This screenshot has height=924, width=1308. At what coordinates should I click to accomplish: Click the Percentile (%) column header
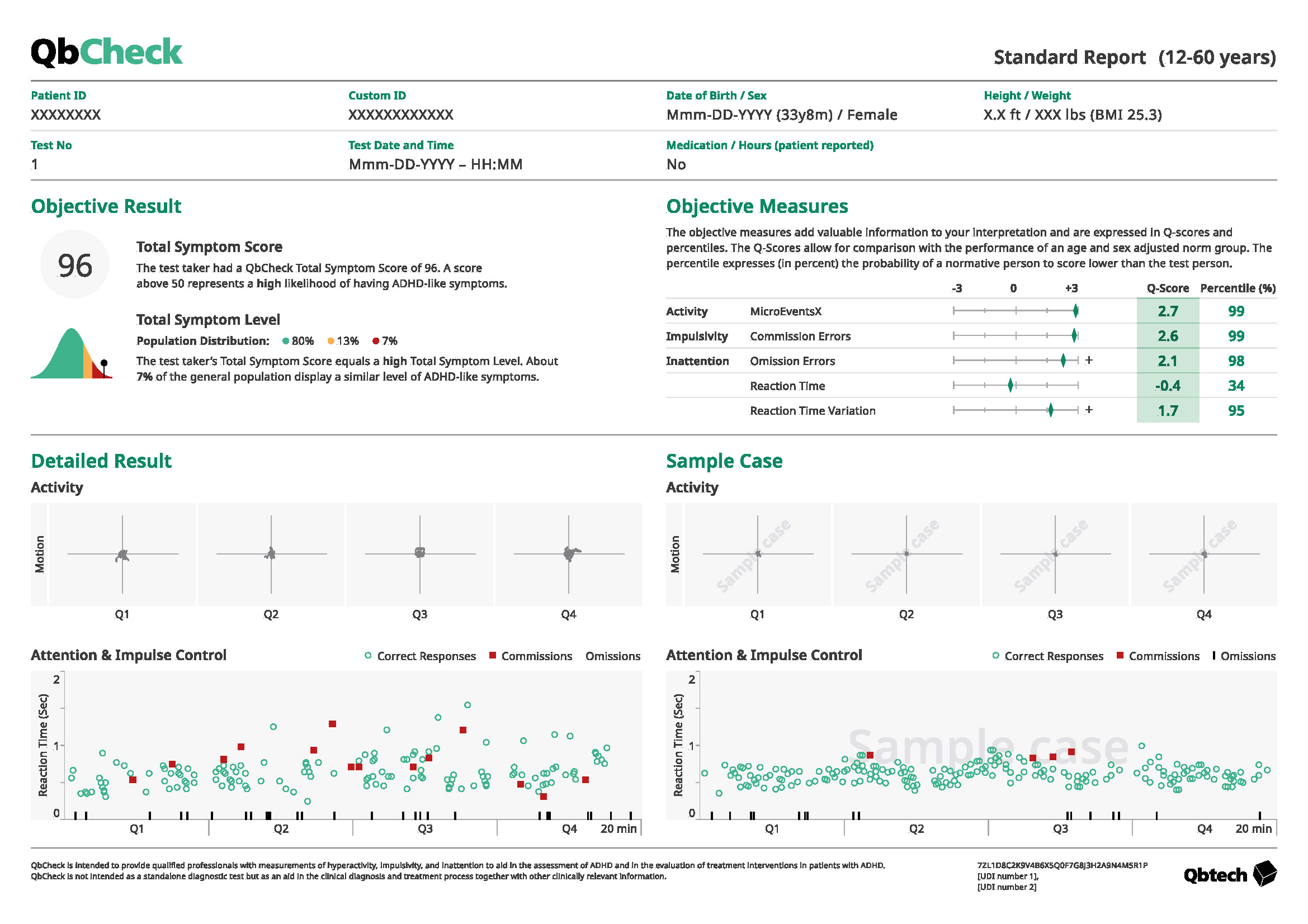coord(1238,288)
